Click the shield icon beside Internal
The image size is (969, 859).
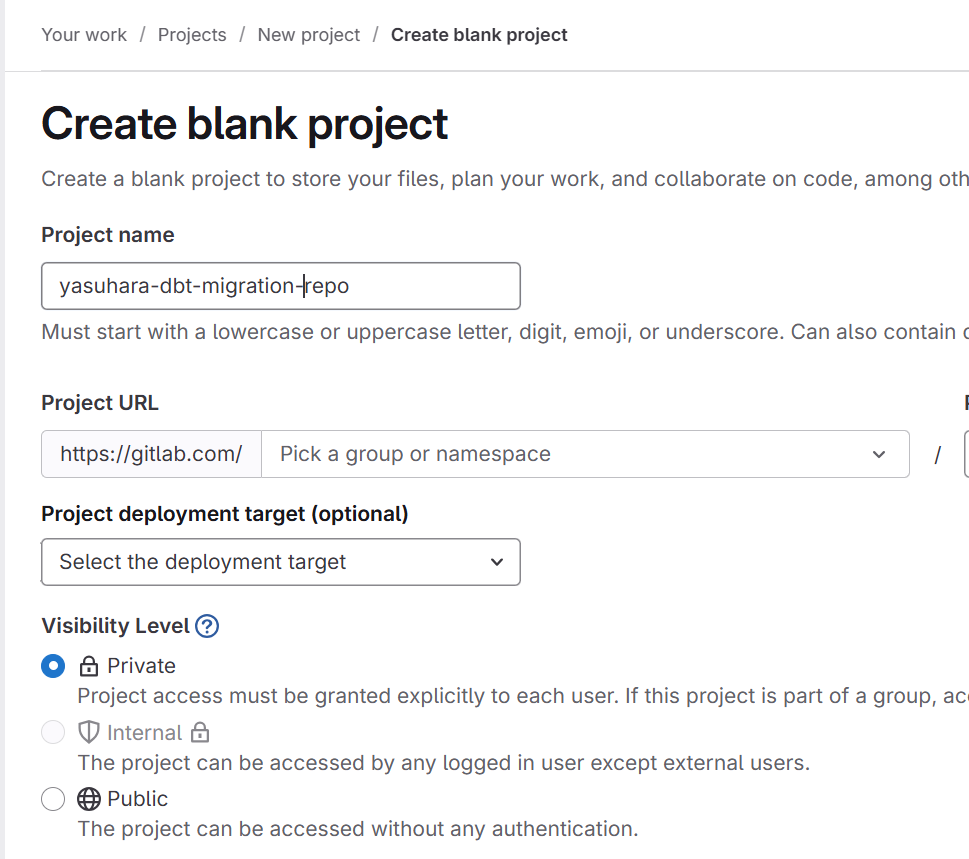(89, 733)
